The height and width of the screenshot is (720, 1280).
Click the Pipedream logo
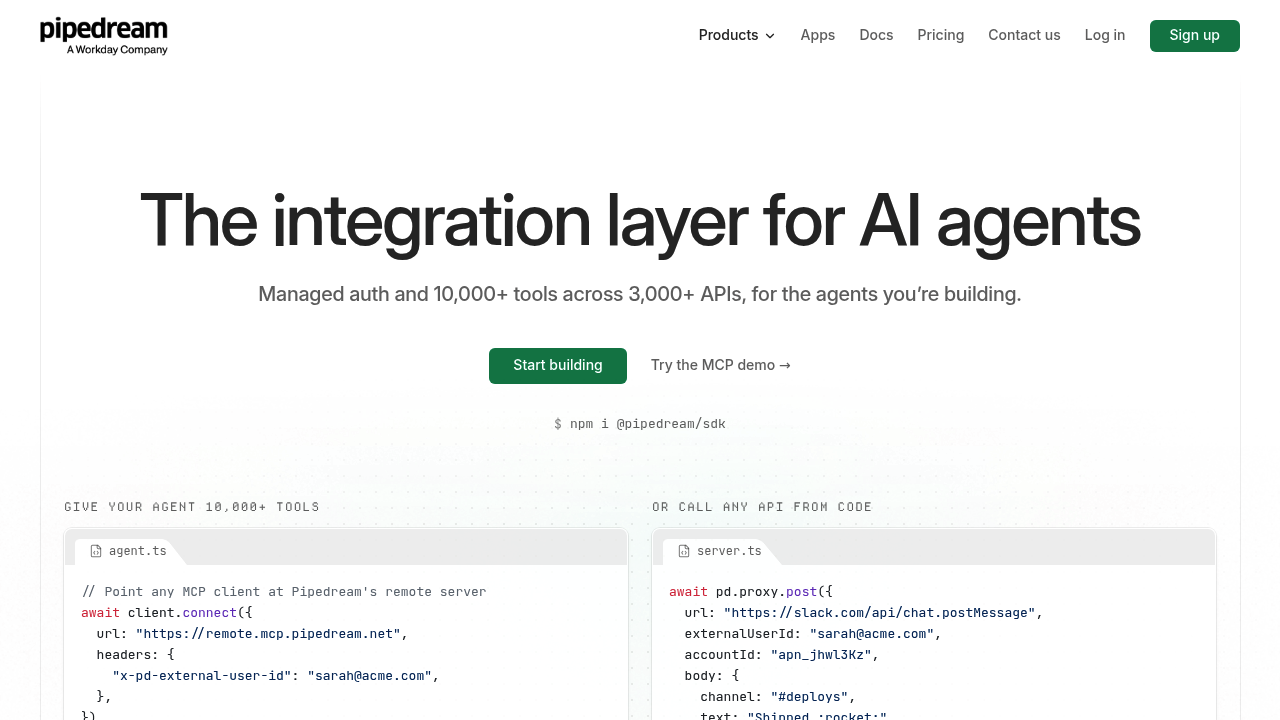(104, 36)
